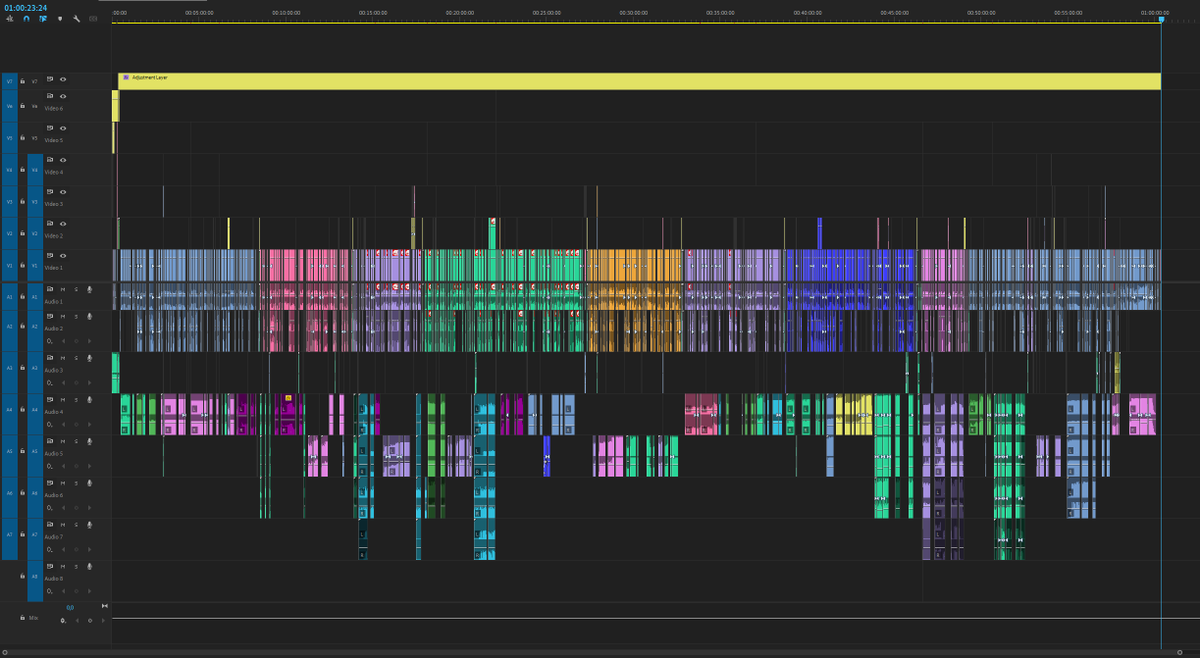Mute the Audio 7 track
This screenshot has height=658, width=1200.
point(63,524)
